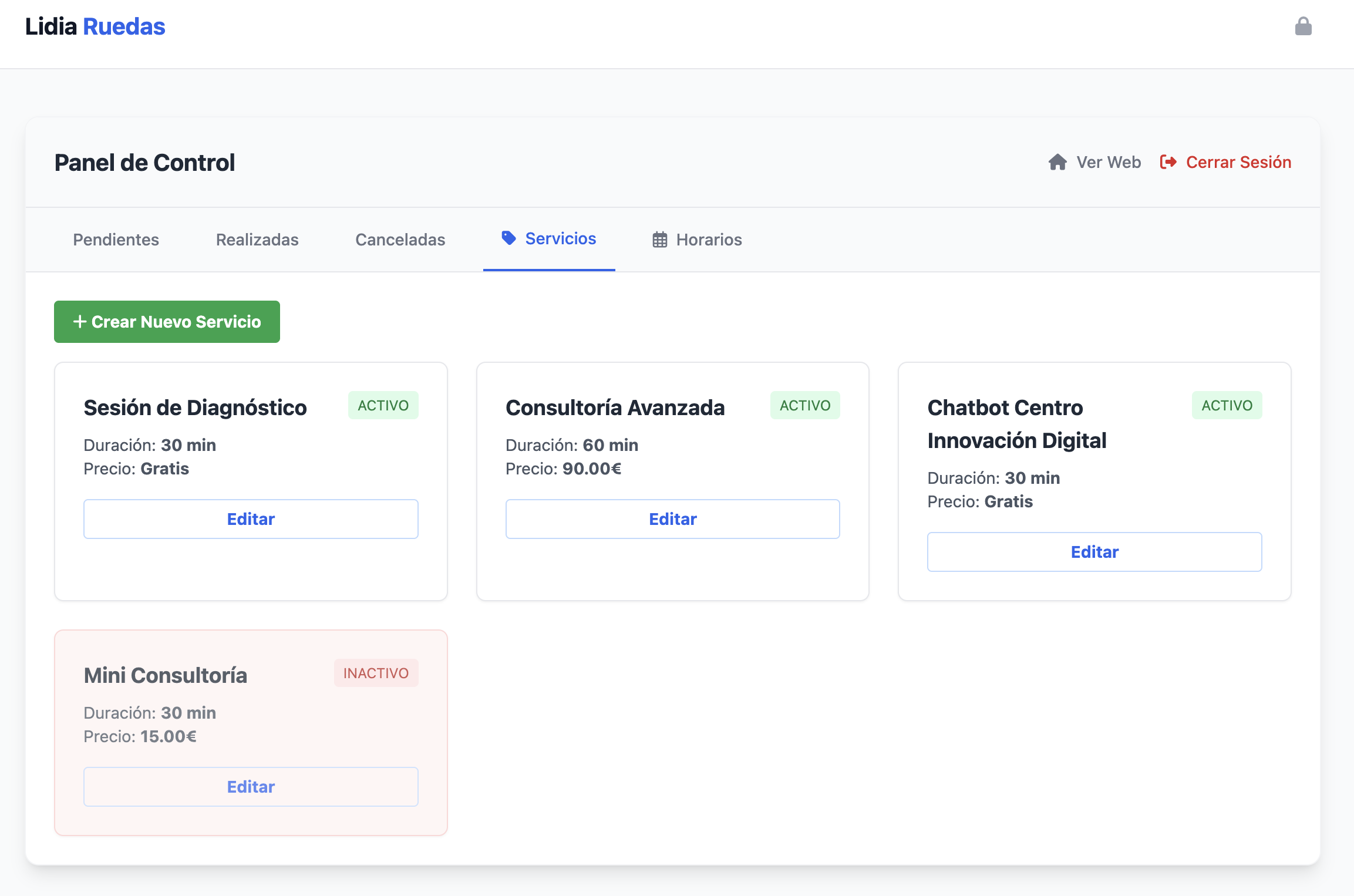The image size is (1354, 896).
Task: Edit the Consultoría Avanzada service
Action: click(672, 519)
